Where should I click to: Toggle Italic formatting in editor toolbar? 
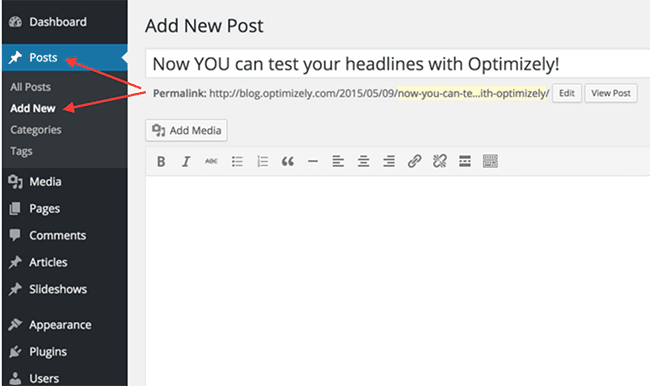pyautogui.click(x=186, y=161)
